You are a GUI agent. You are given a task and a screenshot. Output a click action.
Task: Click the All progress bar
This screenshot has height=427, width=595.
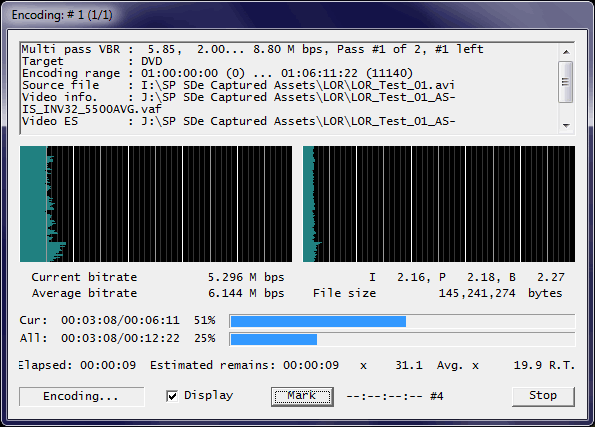402,339
